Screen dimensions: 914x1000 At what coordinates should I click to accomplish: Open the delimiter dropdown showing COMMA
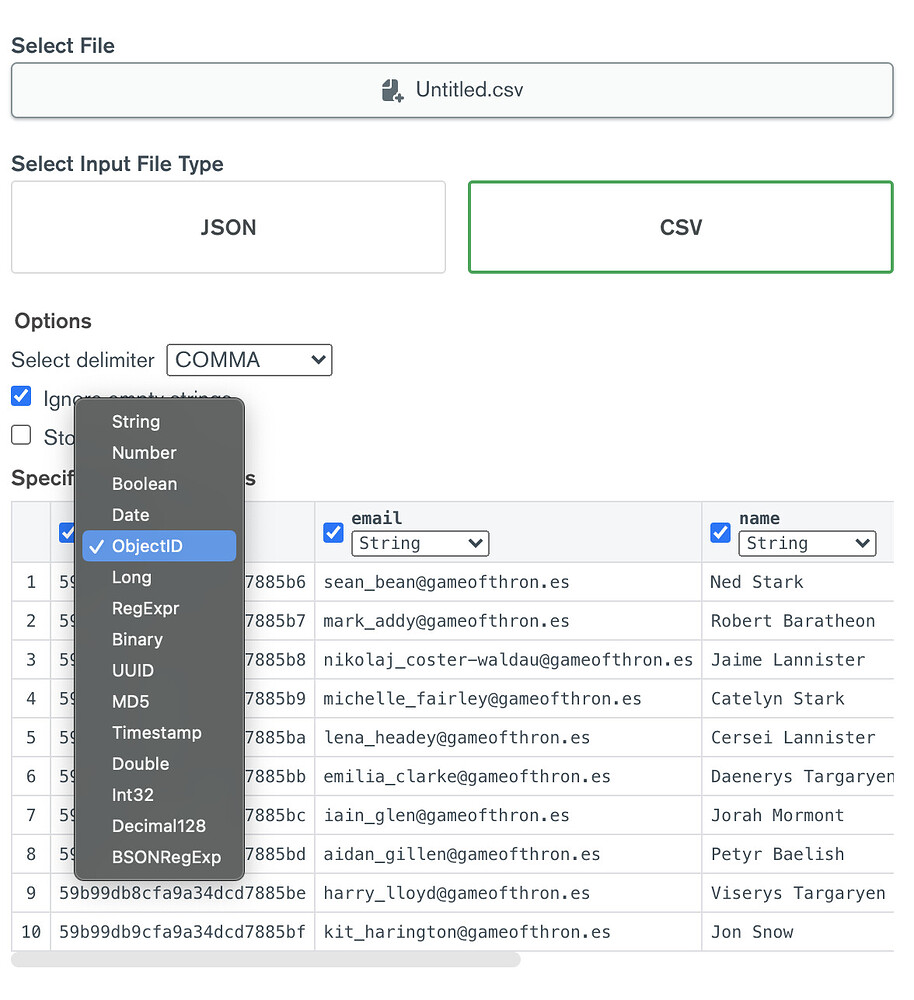(248, 360)
